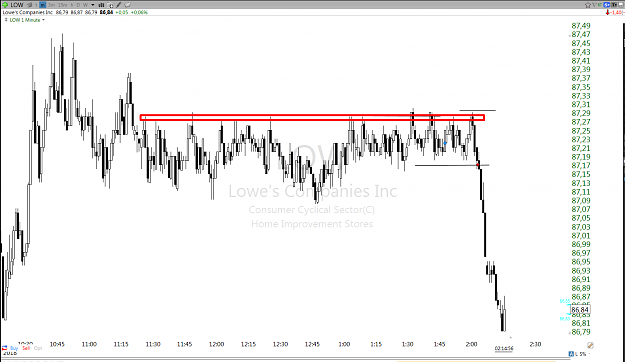625x362 pixels.
Task: Click the 12:00 time axis label
Action: click(216, 344)
